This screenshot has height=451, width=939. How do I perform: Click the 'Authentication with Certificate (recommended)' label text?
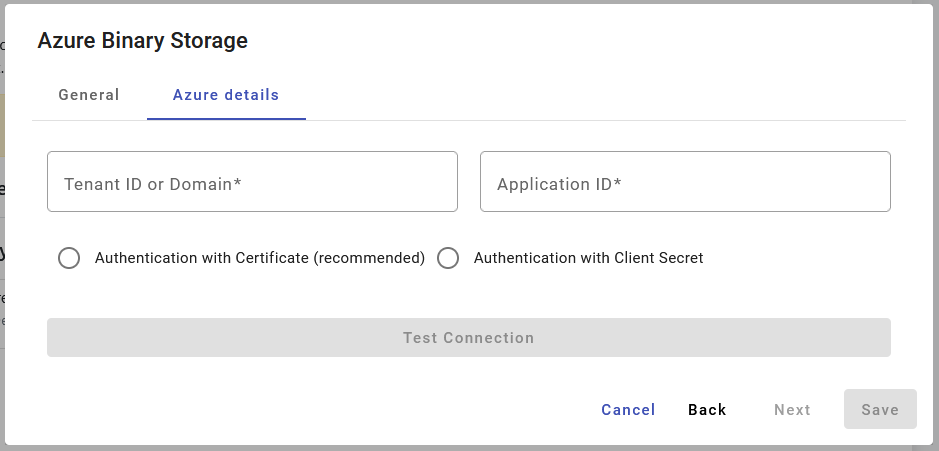tap(260, 258)
